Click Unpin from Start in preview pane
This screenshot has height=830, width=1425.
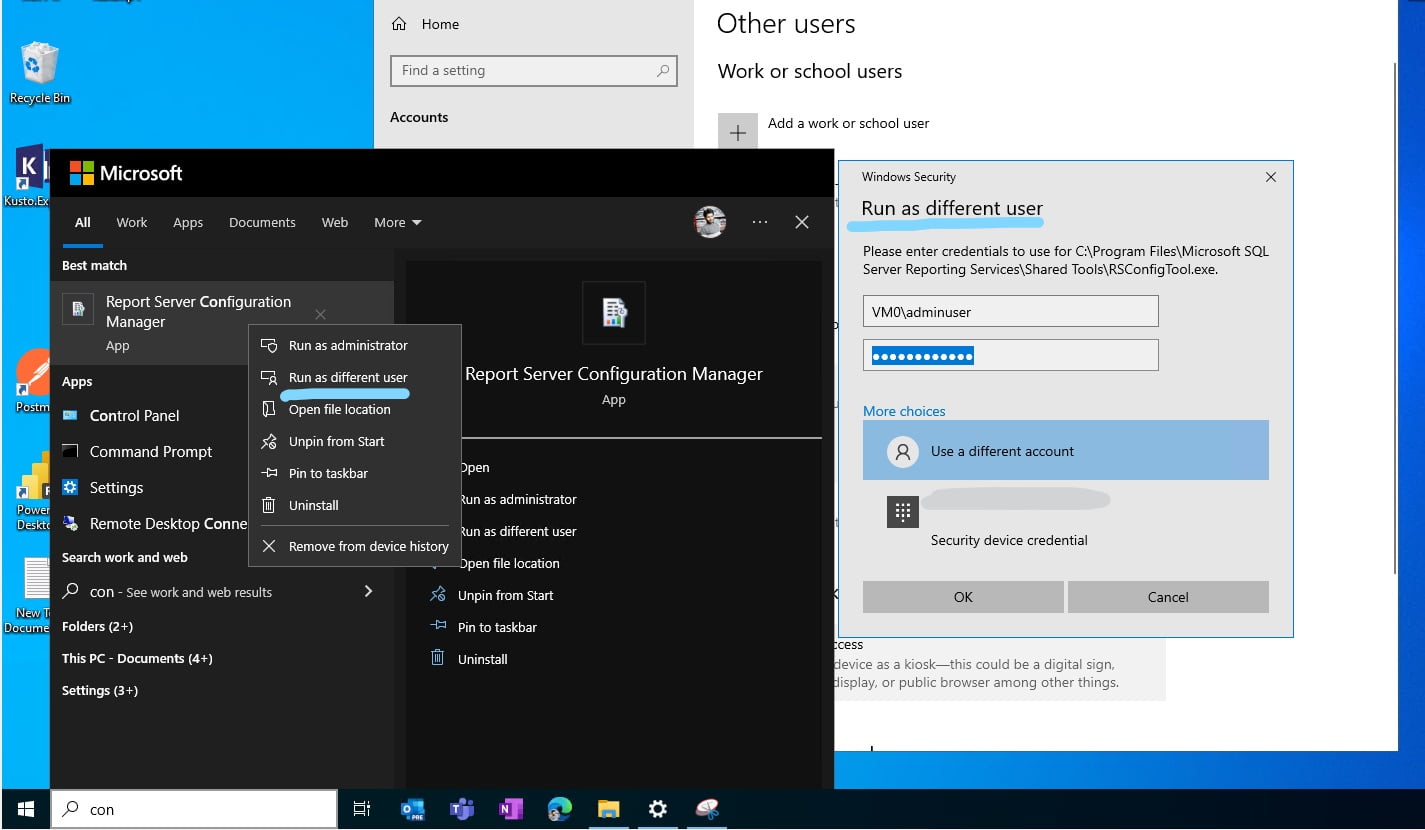492,595
